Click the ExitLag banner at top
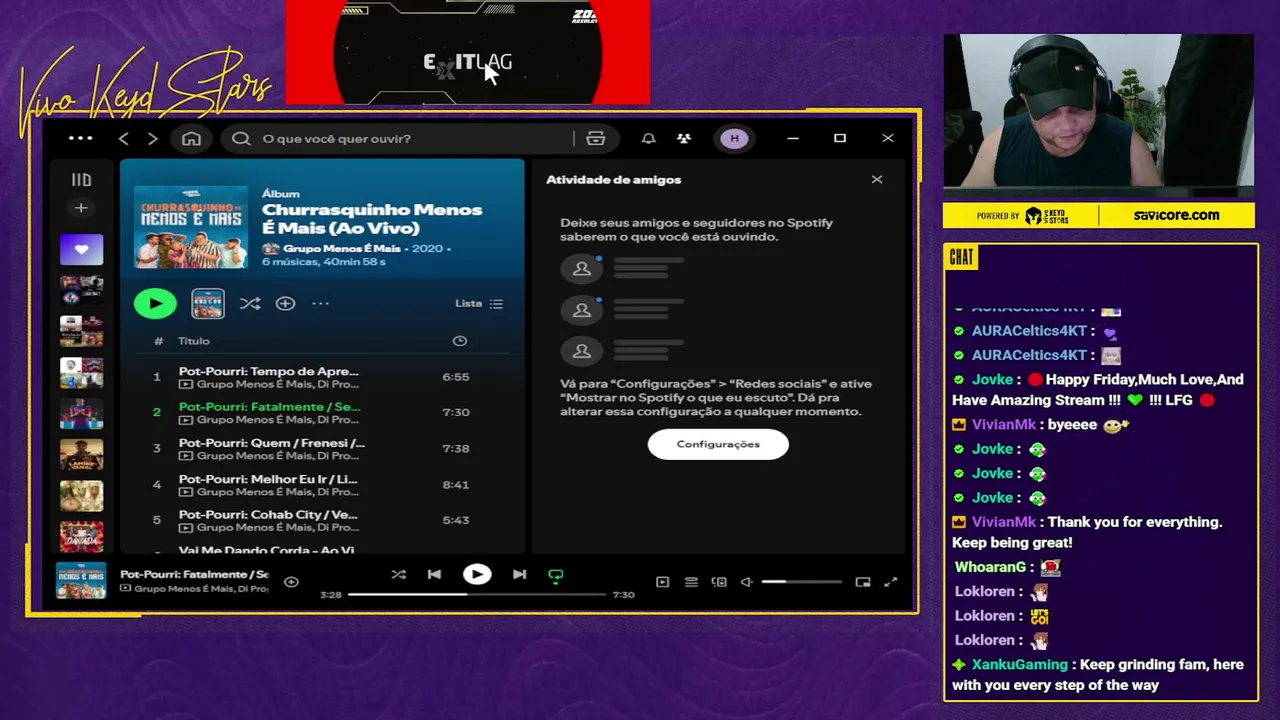The width and height of the screenshot is (1280, 720). [x=468, y=52]
